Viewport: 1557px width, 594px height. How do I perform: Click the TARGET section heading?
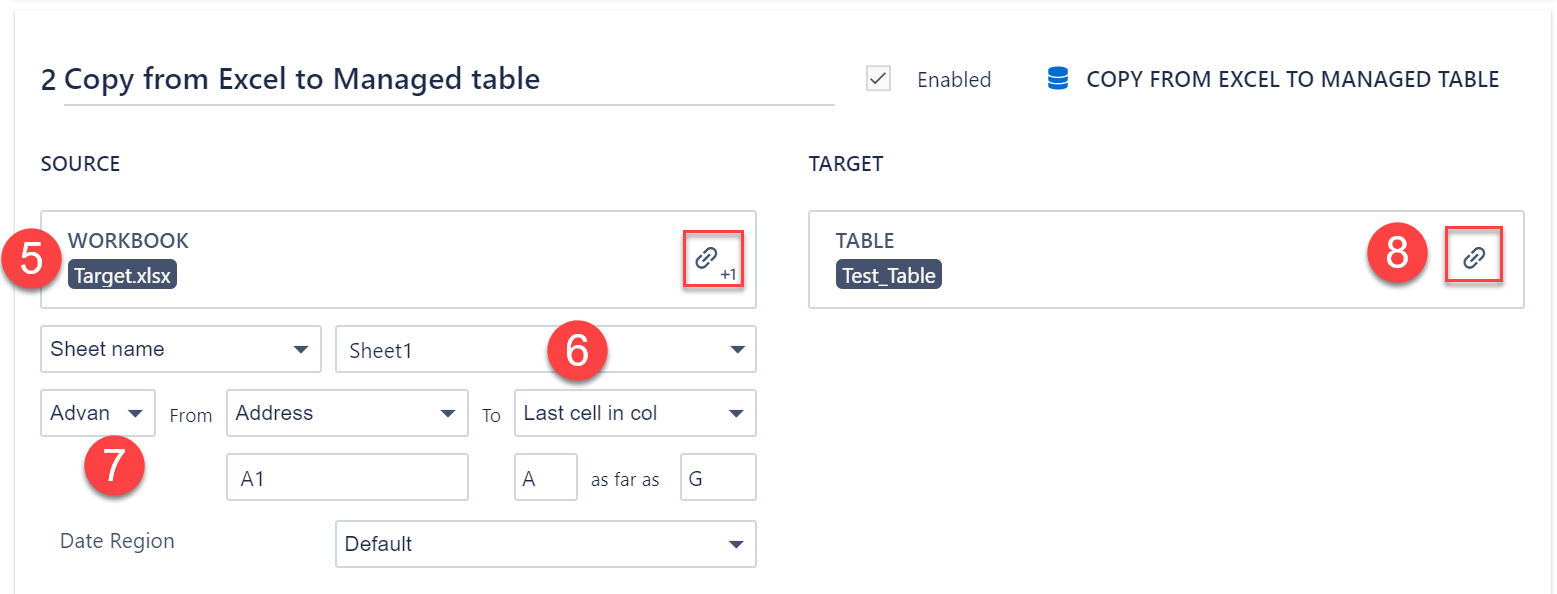tap(846, 163)
